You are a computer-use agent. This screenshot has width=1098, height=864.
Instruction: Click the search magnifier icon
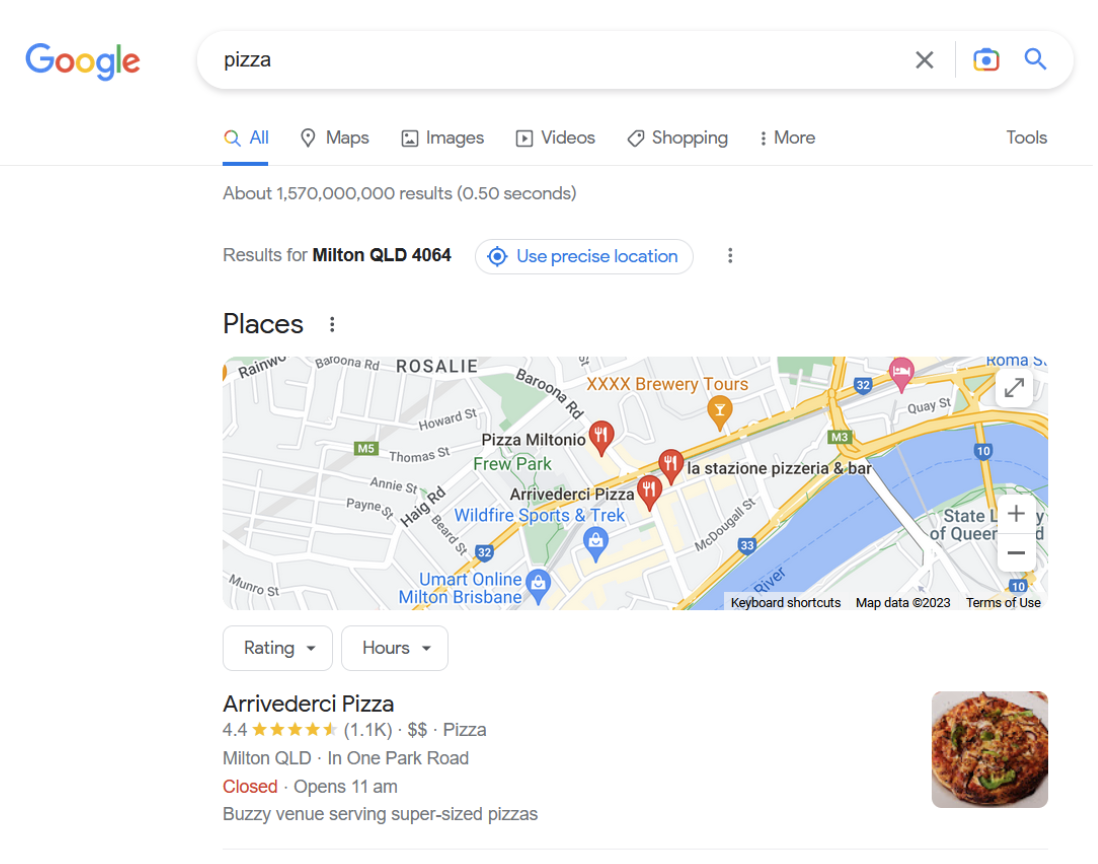click(x=1035, y=59)
